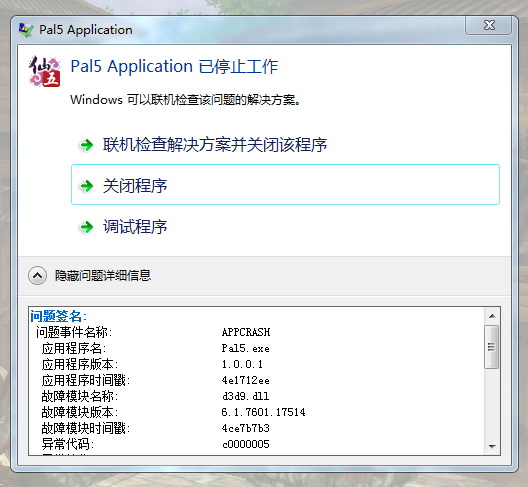Click the title bar application icon
Viewport: 528px width, 487px height.
26,30
